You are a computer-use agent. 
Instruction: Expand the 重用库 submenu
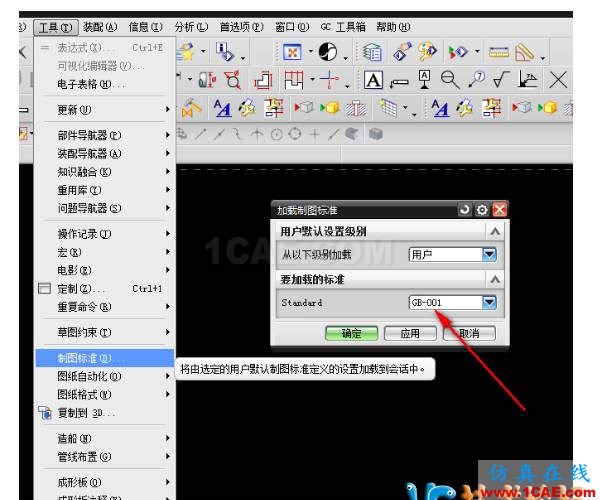[x=104, y=190]
